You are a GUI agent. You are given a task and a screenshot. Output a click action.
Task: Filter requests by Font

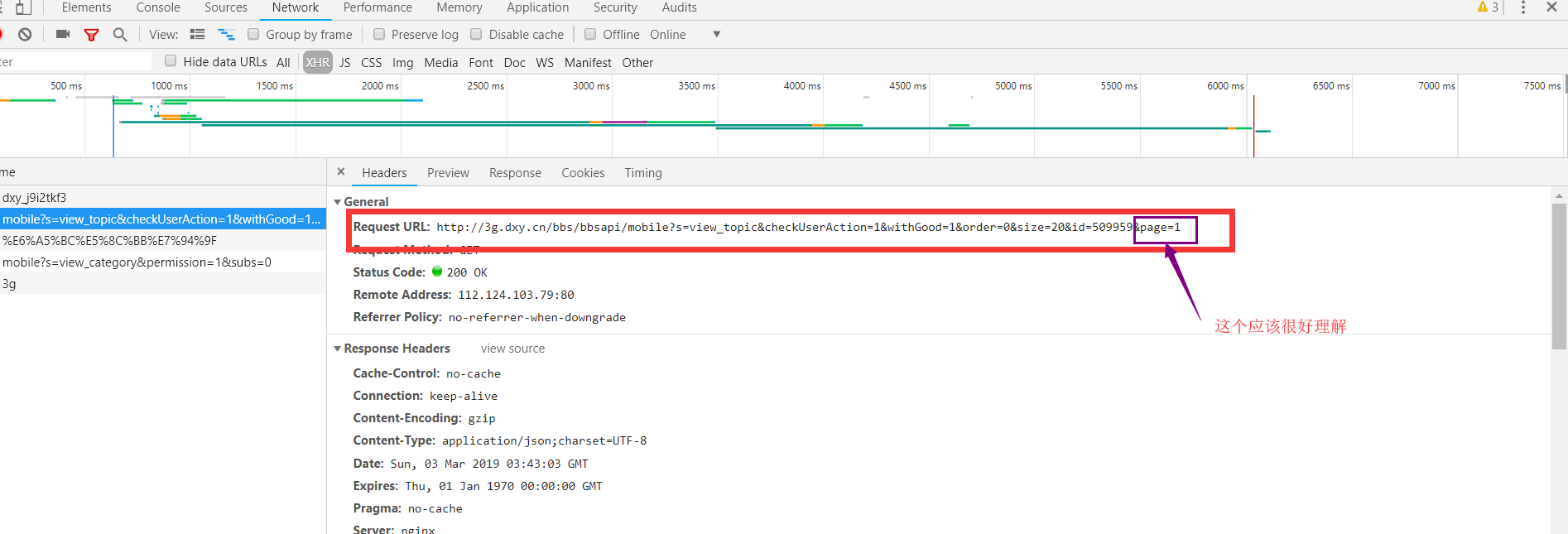coord(481,63)
